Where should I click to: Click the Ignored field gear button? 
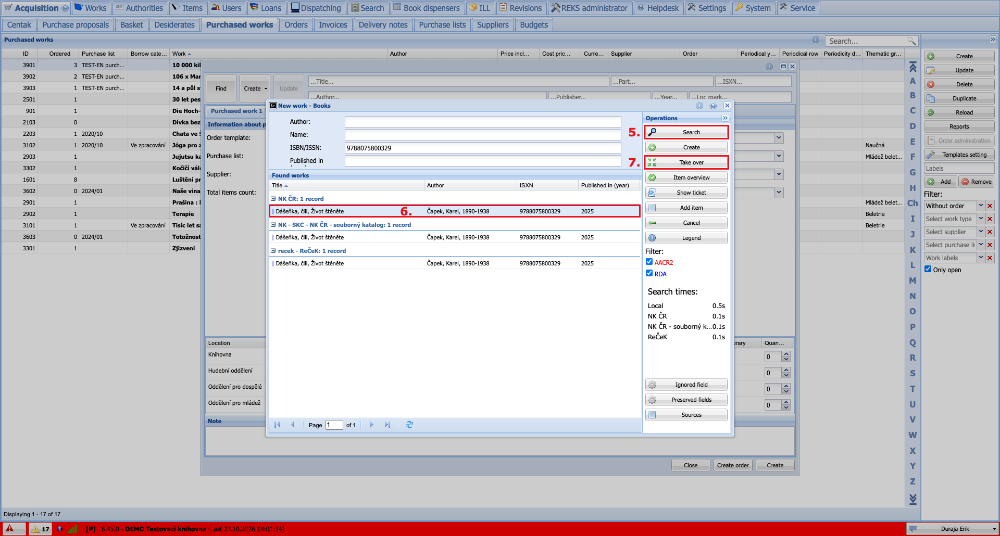686,385
